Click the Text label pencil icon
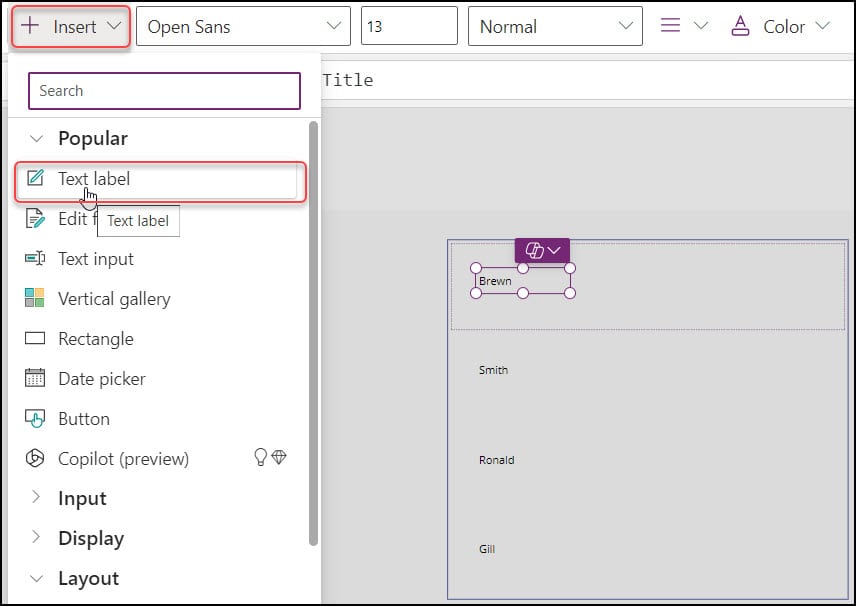Image resolution: width=856 pixels, height=606 pixels. [x=35, y=177]
